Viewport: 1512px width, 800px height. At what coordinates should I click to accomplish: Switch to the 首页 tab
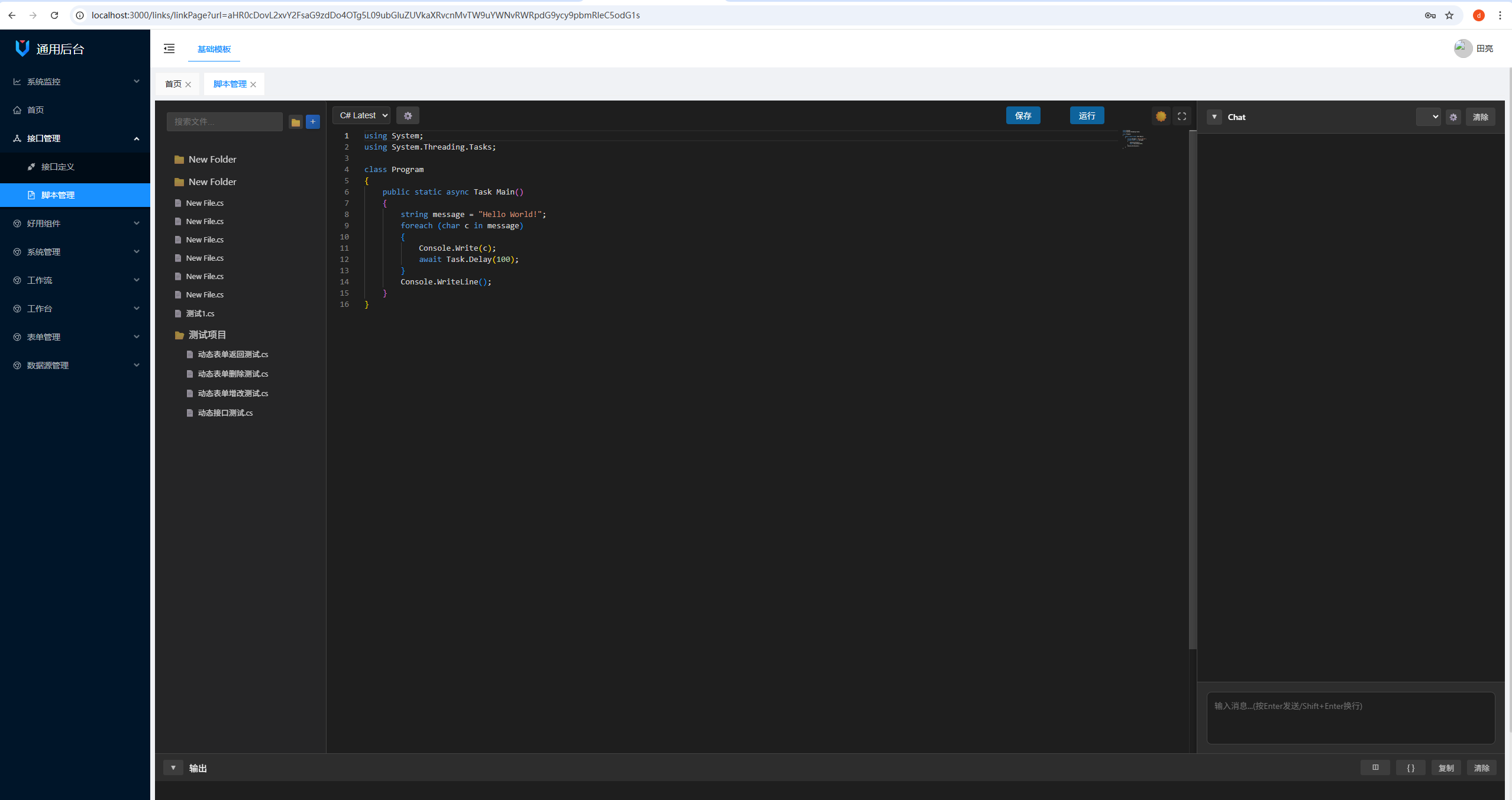[173, 84]
